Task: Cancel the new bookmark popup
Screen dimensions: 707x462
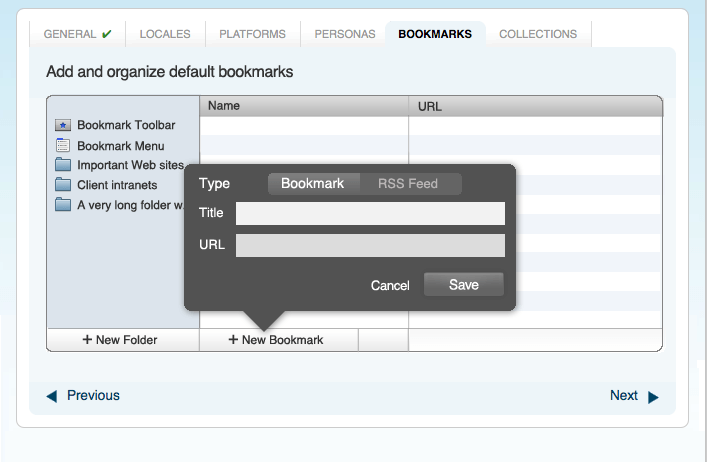Action: click(390, 286)
